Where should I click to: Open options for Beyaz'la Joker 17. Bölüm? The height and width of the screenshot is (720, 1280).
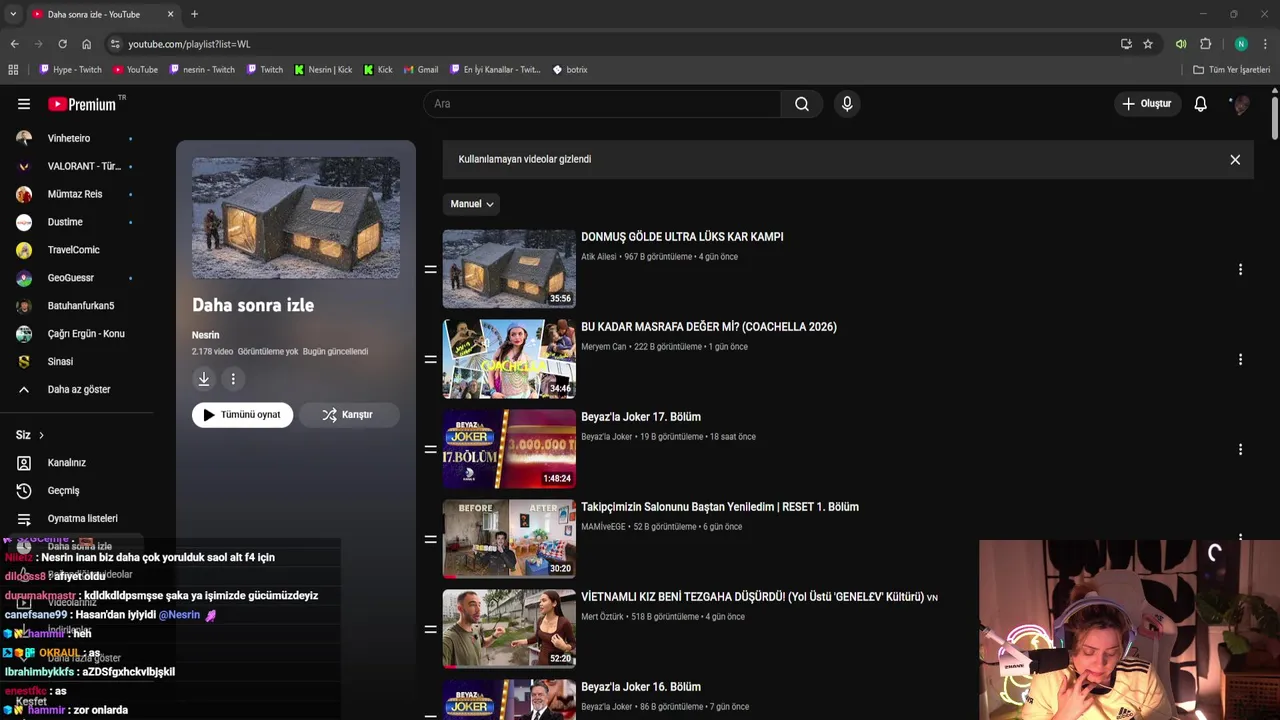(1240, 450)
